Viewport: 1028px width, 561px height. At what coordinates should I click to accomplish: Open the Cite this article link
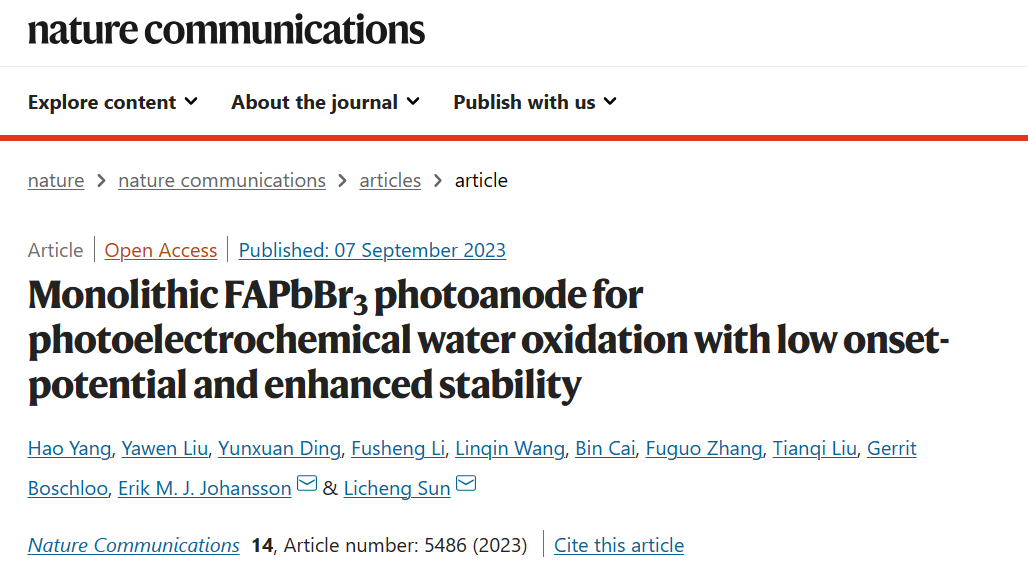coord(619,545)
